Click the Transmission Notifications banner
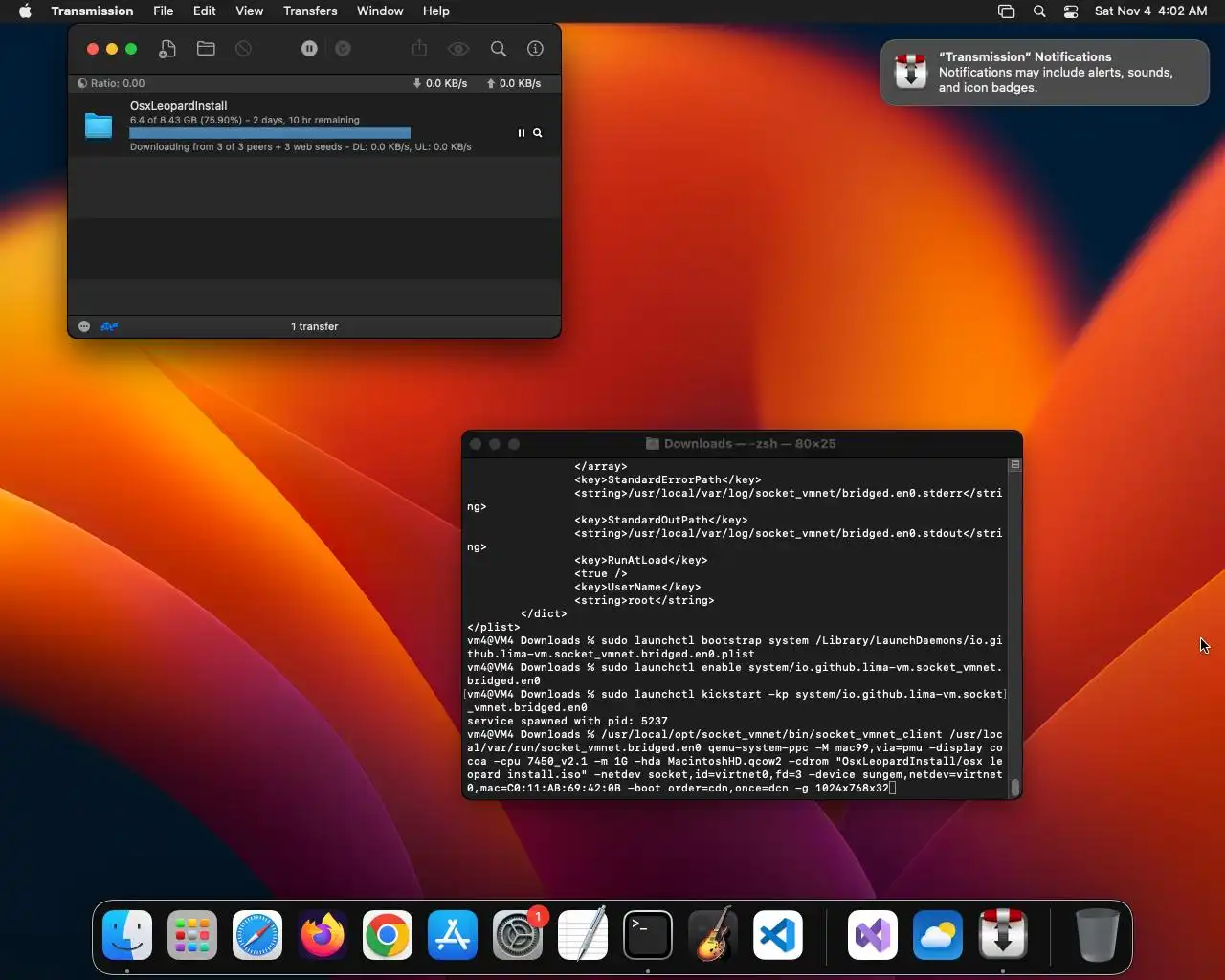The image size is (1225, 980). (1045, 73)
